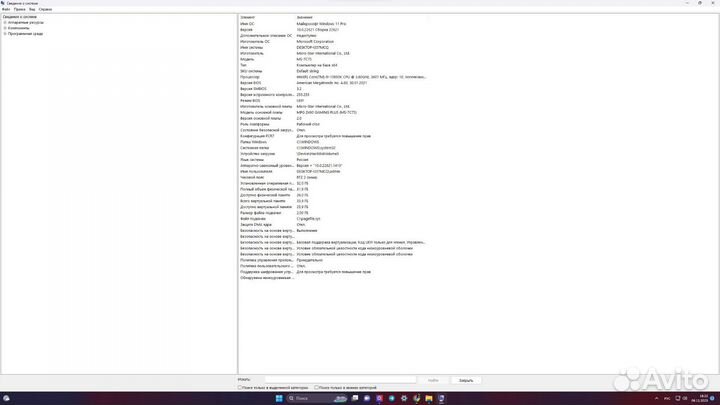This screenshot has width=720, height=405.
Task: Open the Правка menu
Action: click(x=19, y=9)
